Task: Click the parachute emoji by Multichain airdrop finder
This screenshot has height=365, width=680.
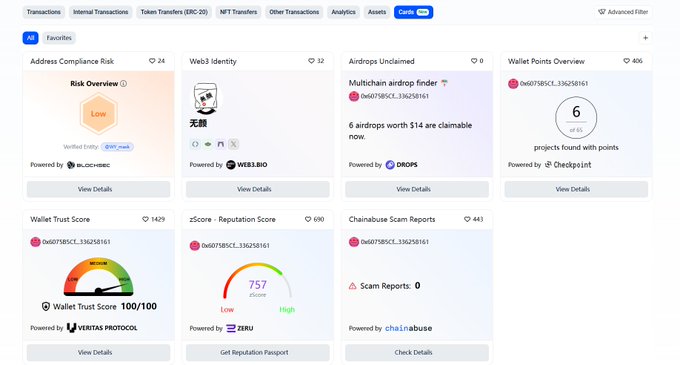Action: 444,83
